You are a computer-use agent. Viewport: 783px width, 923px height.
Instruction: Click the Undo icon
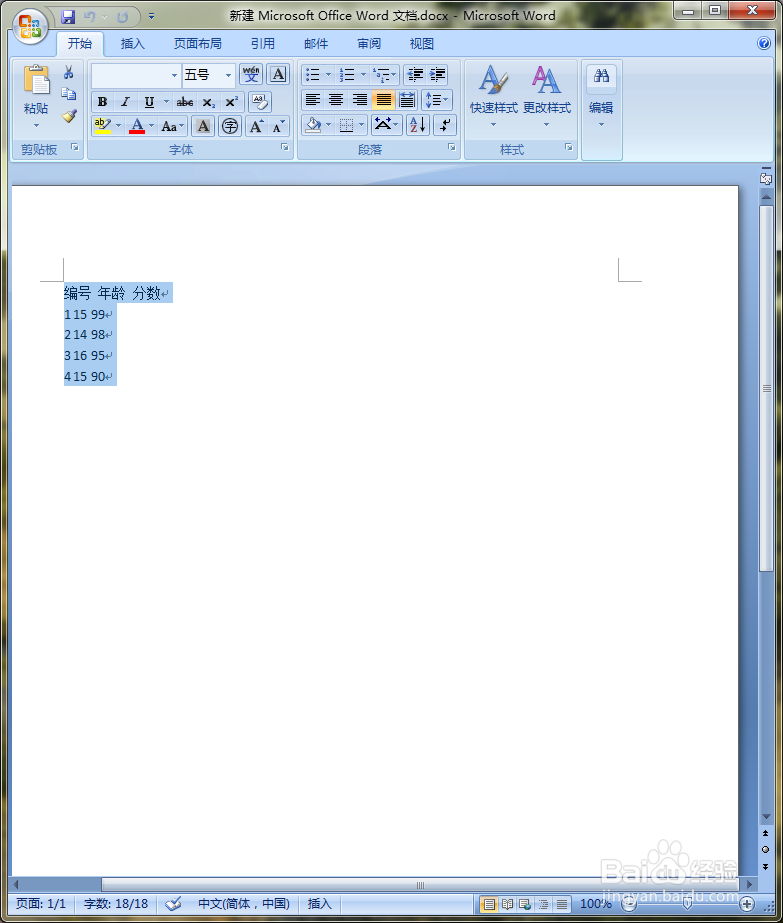[89, 16]
